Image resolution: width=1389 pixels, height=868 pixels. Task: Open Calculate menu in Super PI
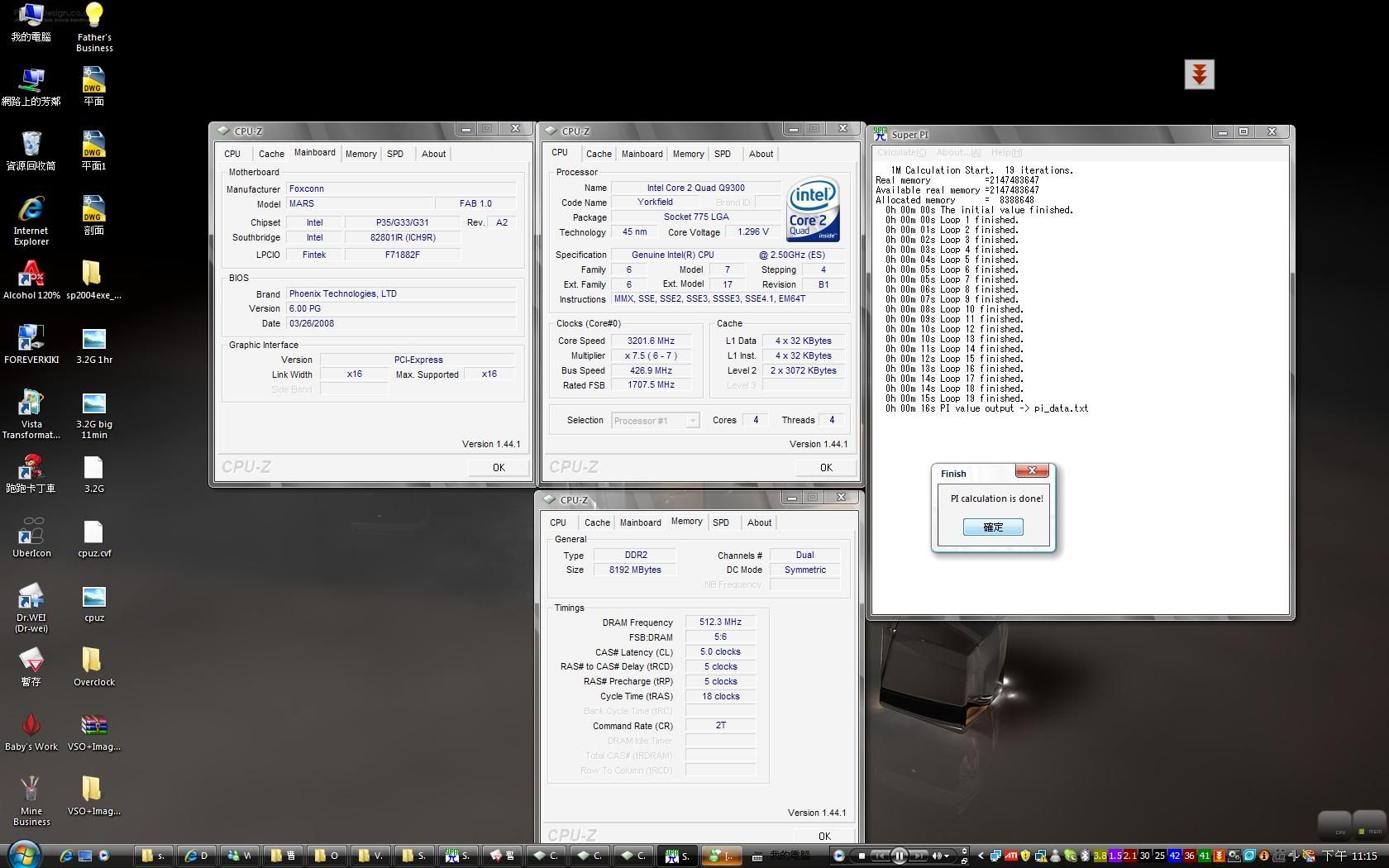(x=901, y=152)
